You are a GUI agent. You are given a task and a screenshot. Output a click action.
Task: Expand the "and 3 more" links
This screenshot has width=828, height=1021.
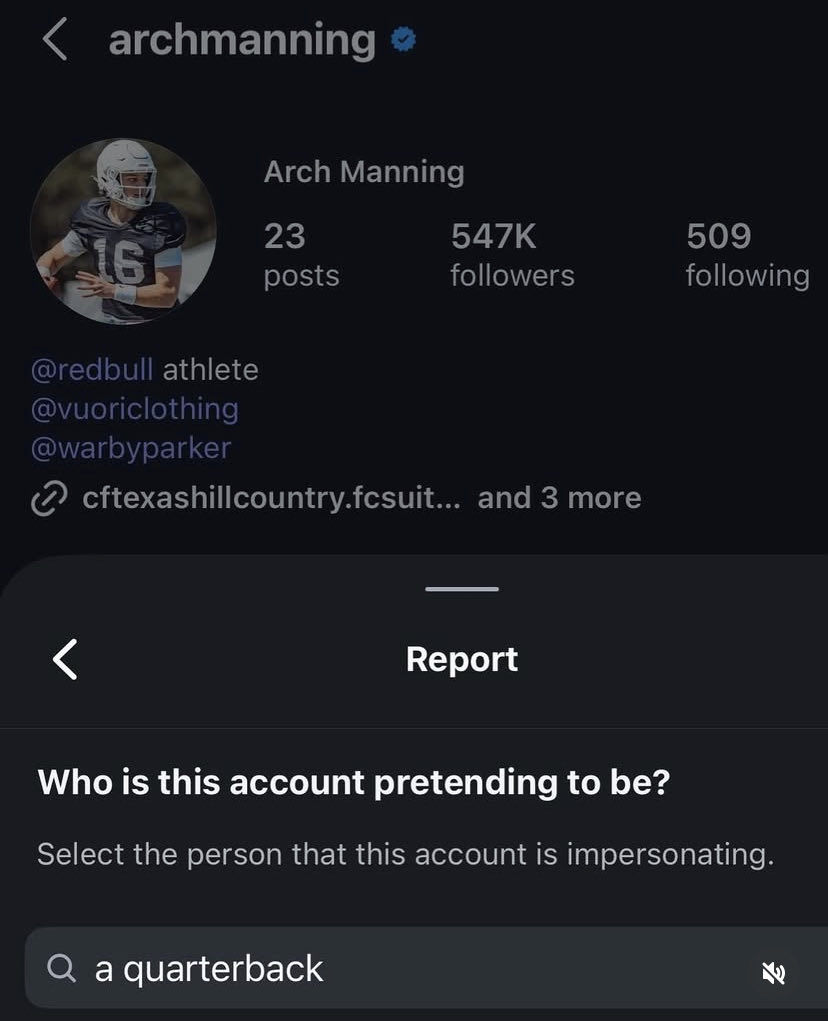point(559,498)
